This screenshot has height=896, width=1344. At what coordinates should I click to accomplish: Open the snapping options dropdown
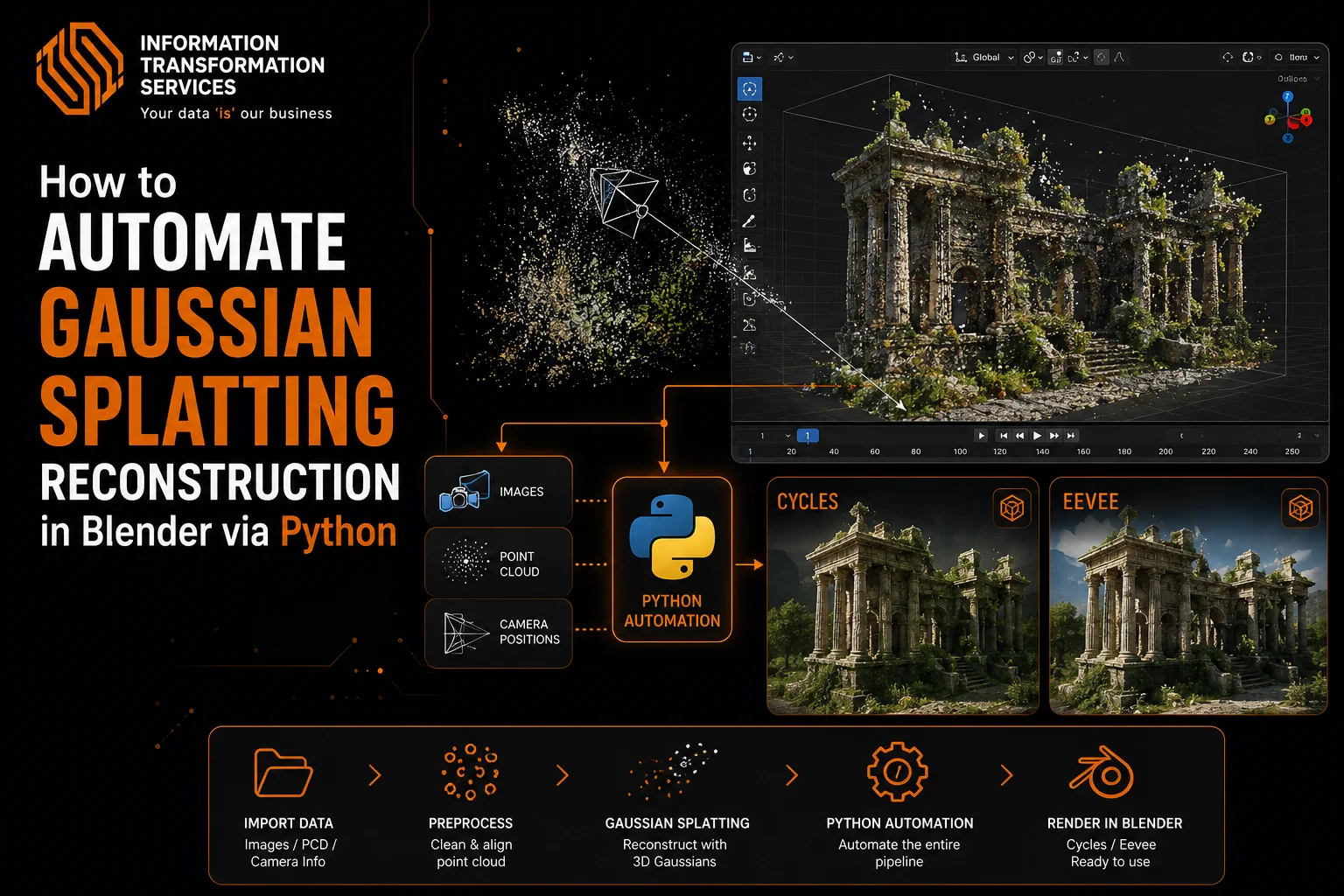tap(1078, 58)
